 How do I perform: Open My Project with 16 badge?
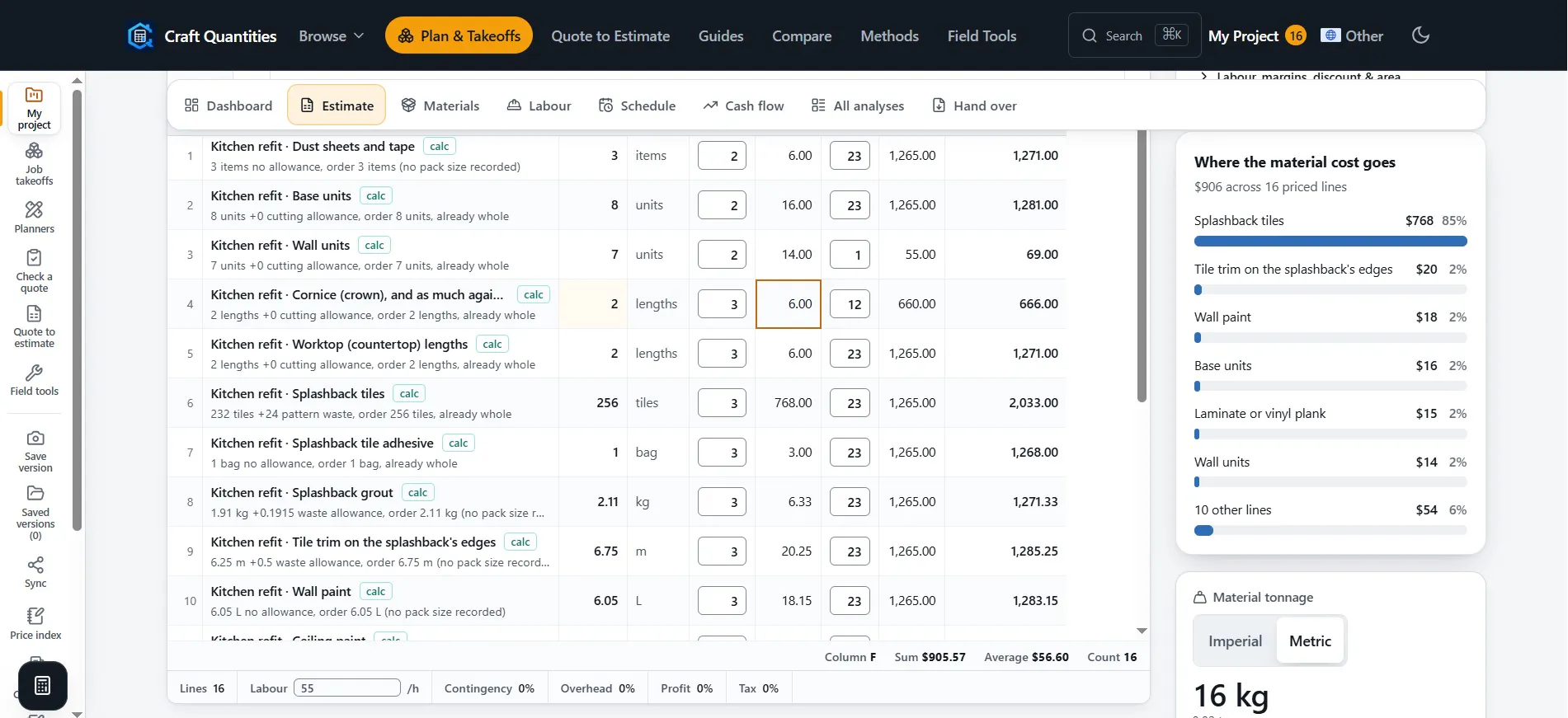coord(1256,35)
